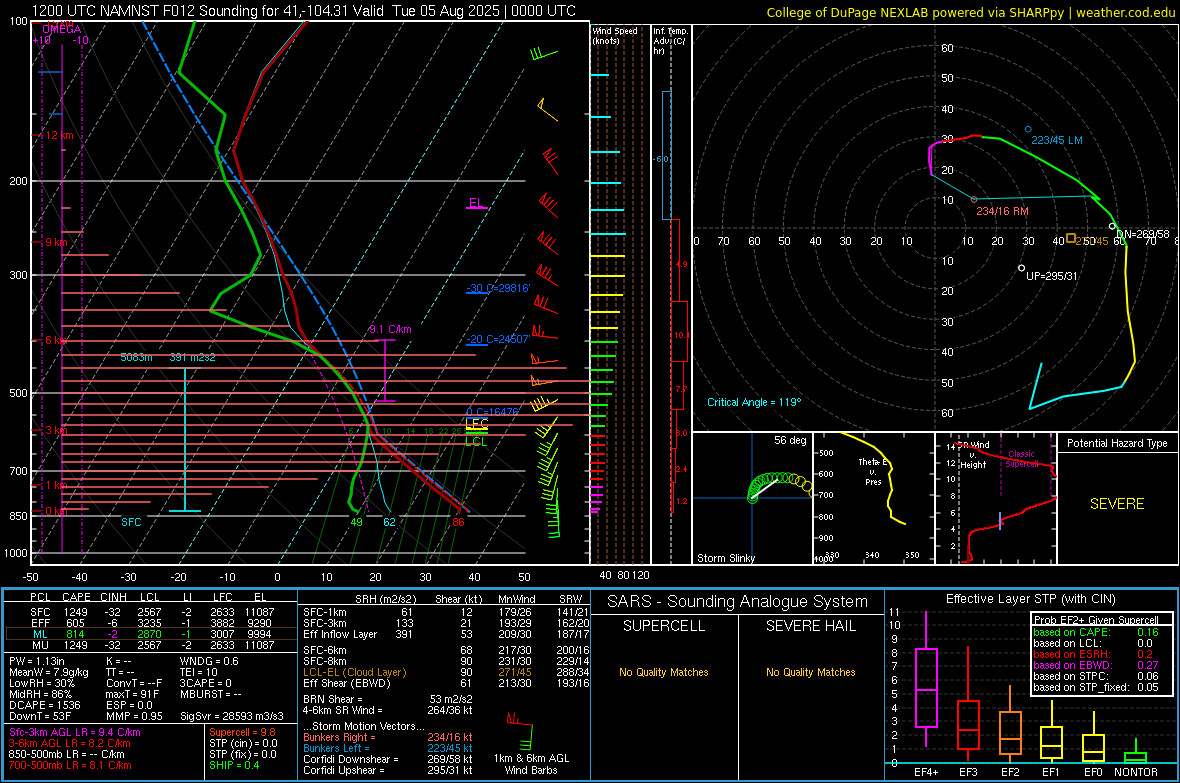Viewport: 1180px width, 783px height.
Task: Click the 'Potential Hazard Type' header
Action: [x=1117, y=443]
